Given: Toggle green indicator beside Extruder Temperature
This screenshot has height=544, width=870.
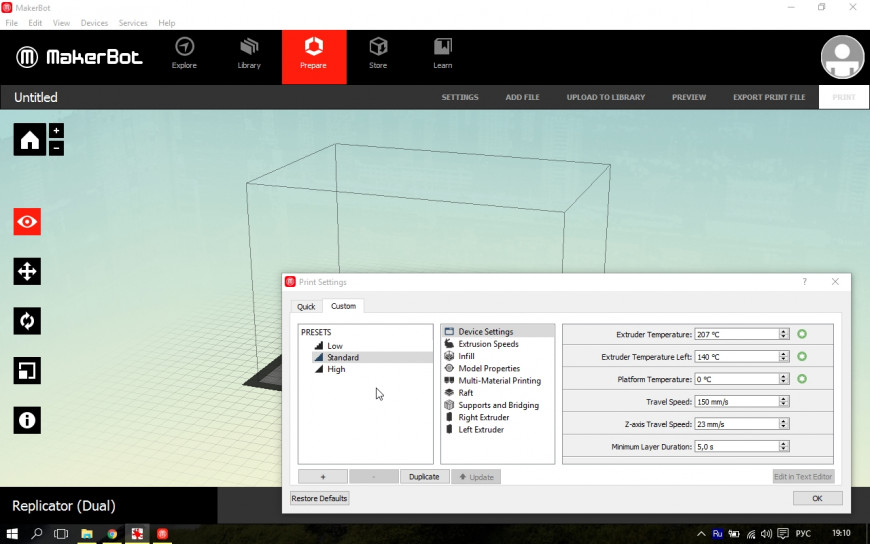Looking at the screenshot, I should 802,334.
